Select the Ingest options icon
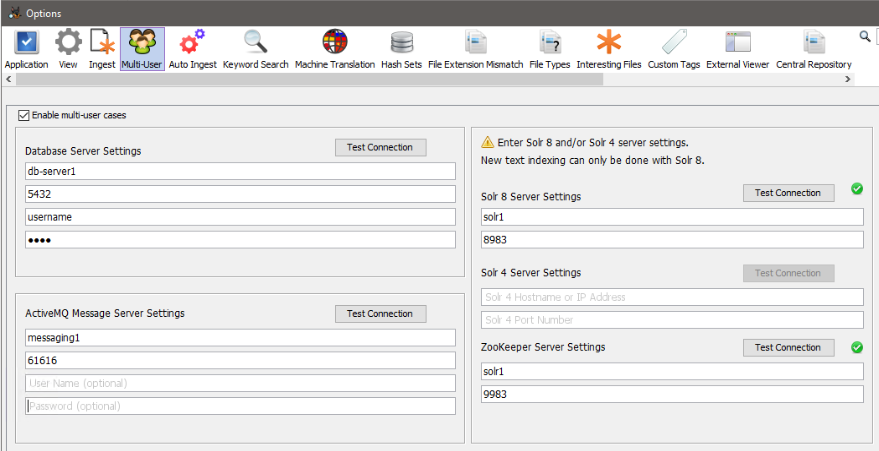The image size is (879, 451). [102, 49]
